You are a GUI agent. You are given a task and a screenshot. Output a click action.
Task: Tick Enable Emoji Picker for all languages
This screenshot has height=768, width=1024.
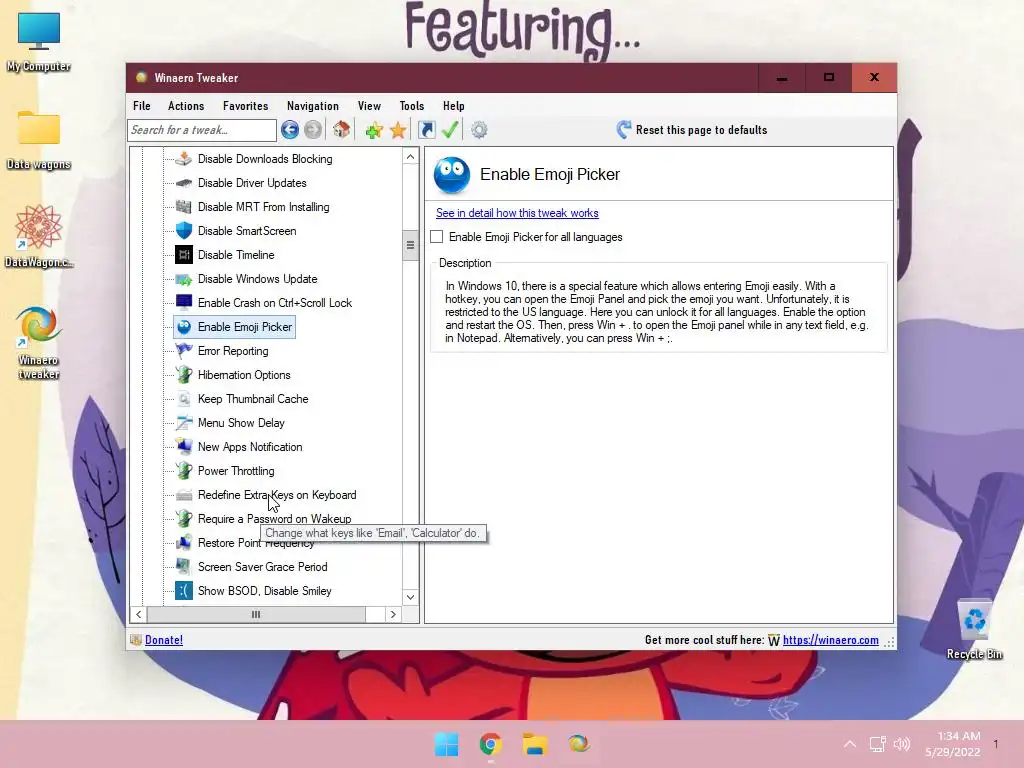tap(437, 237)
